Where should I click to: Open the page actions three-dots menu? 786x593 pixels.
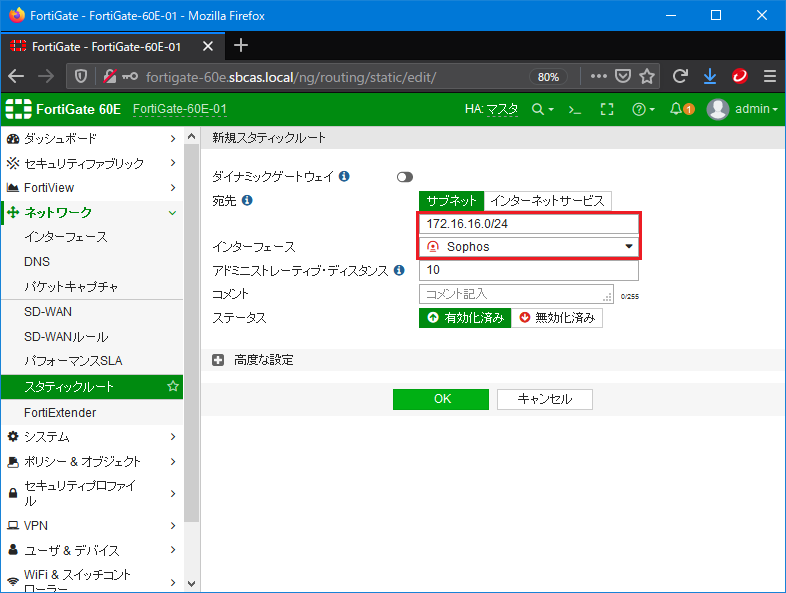click(x=599, y=76)
